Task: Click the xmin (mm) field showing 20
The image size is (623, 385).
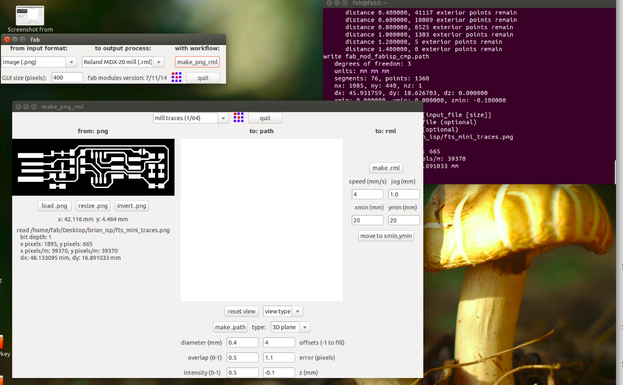Action: [368, 220]
